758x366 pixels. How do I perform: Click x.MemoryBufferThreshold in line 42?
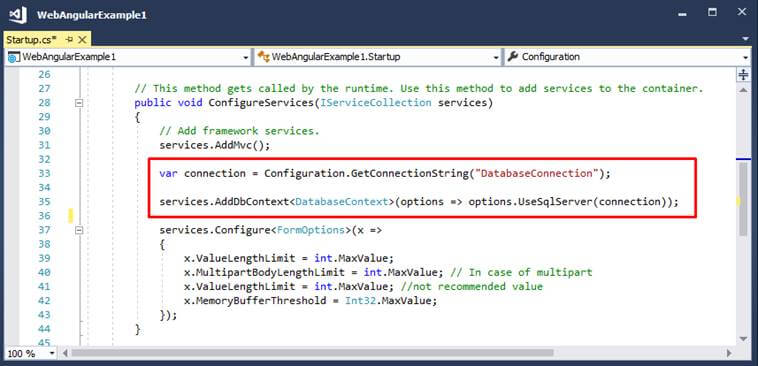point(255,301)
